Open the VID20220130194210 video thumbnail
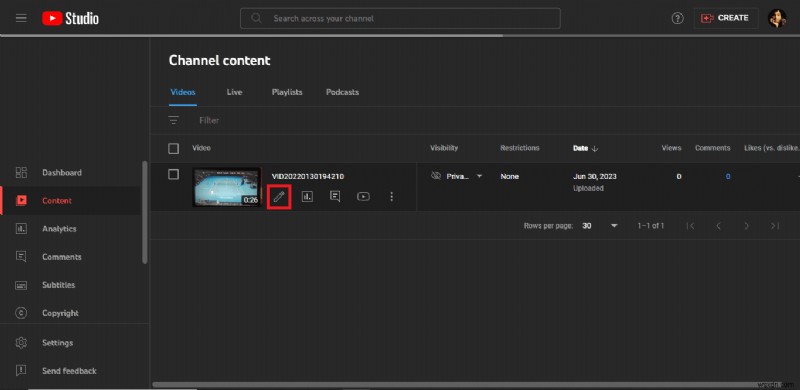800x390 pixels. click(227, 187)
